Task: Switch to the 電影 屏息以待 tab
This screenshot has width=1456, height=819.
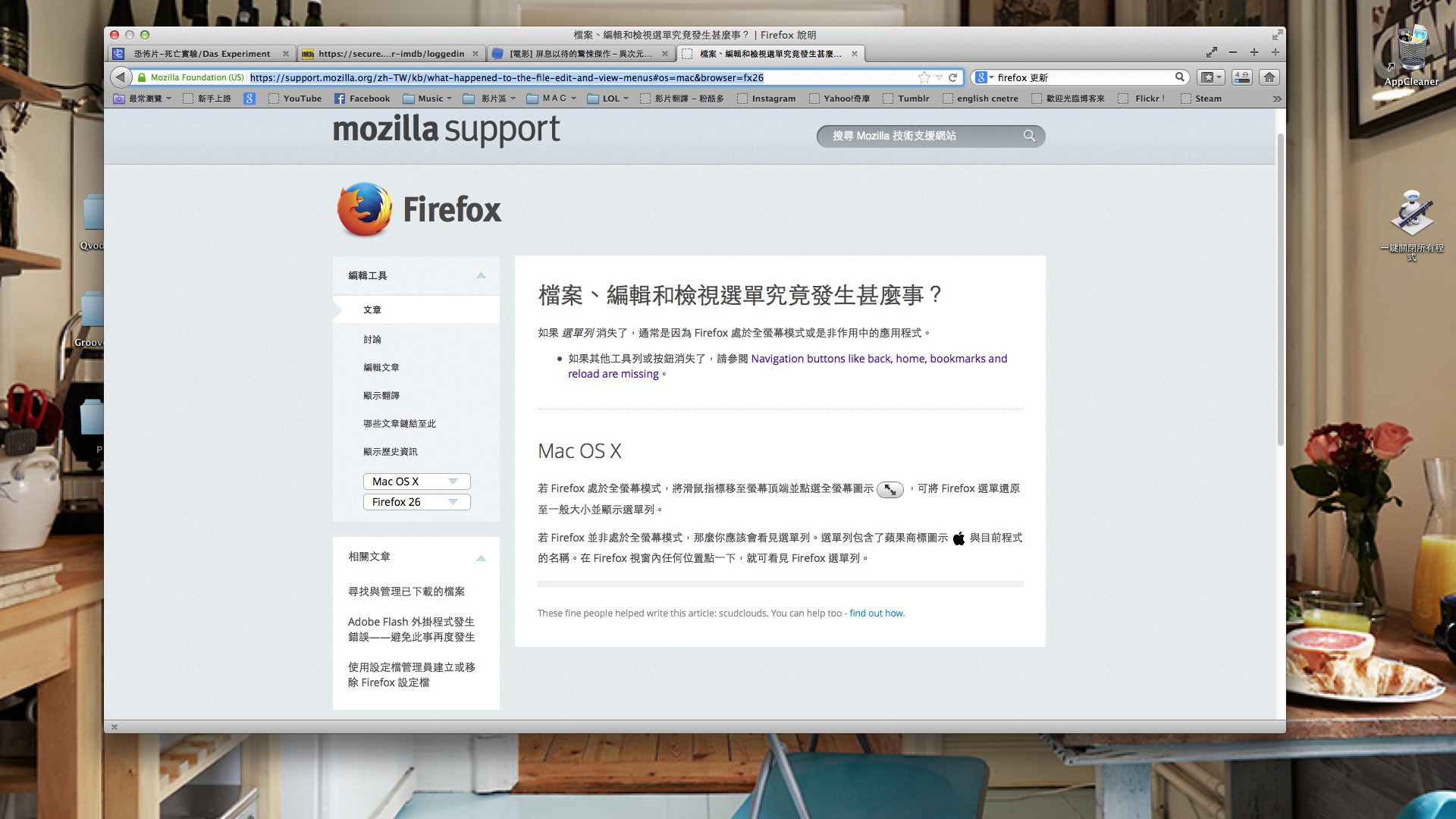Action: click(x=580, y=54)
